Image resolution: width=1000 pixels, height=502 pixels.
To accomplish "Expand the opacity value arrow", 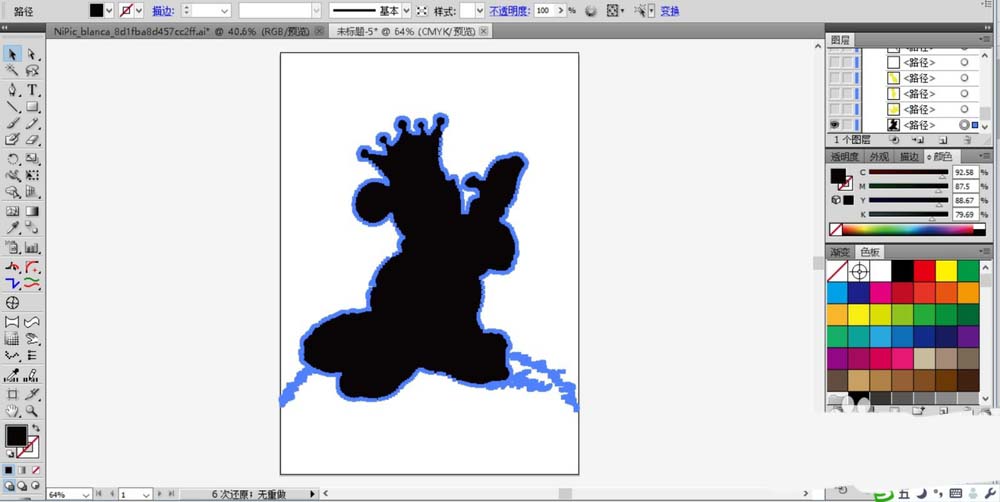I will tap(561, 11).
